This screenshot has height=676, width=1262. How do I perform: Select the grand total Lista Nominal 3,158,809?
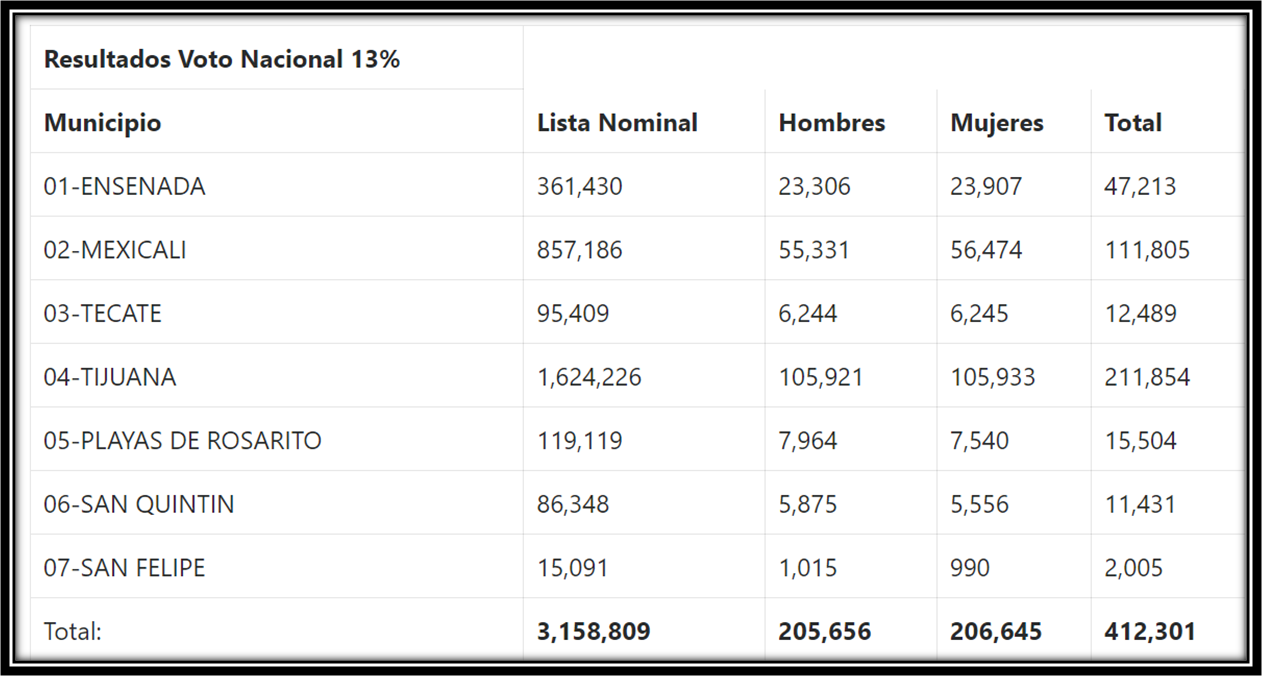(x=594, y=632)
